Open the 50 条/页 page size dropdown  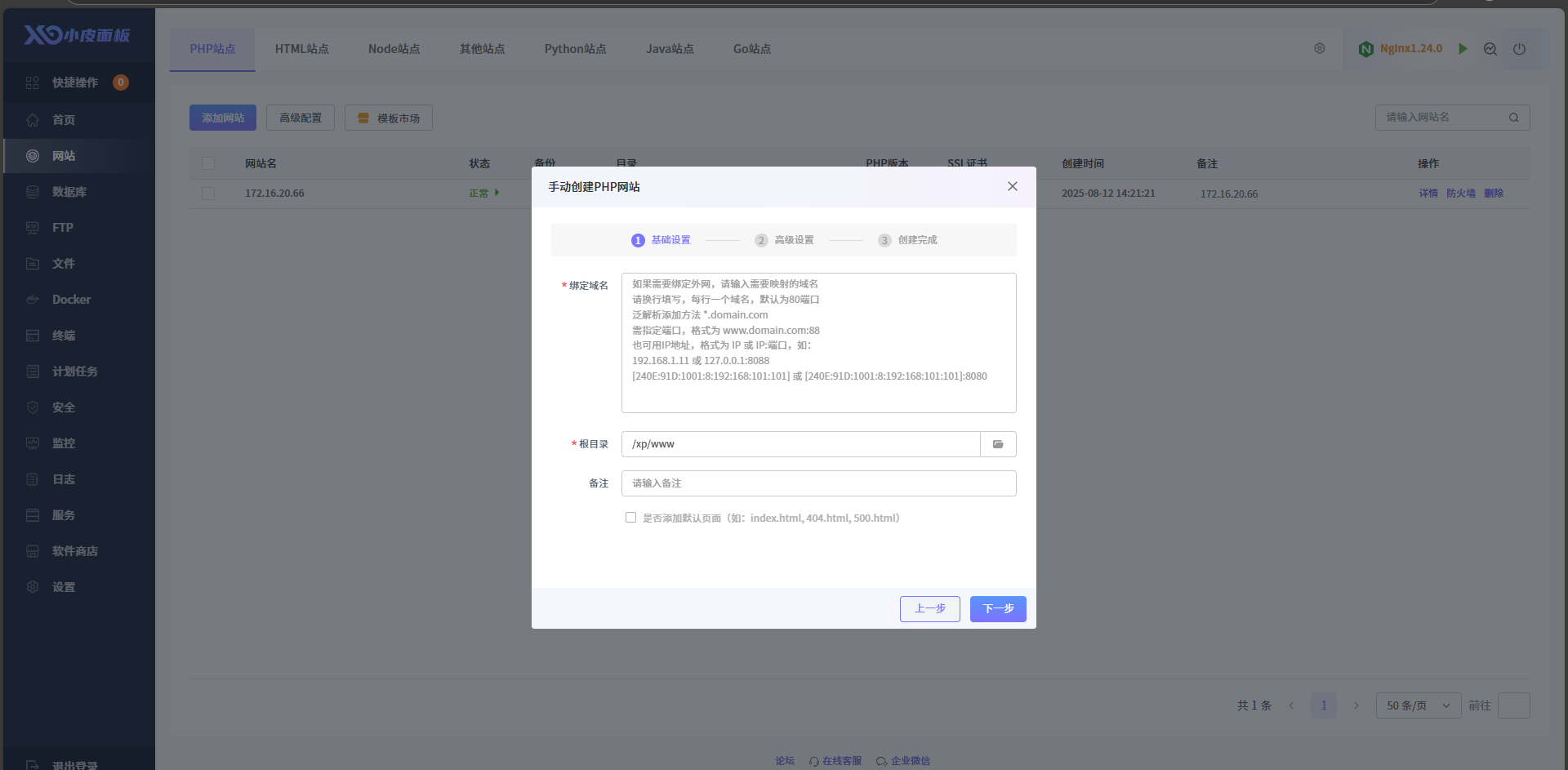pos(1418,705)
